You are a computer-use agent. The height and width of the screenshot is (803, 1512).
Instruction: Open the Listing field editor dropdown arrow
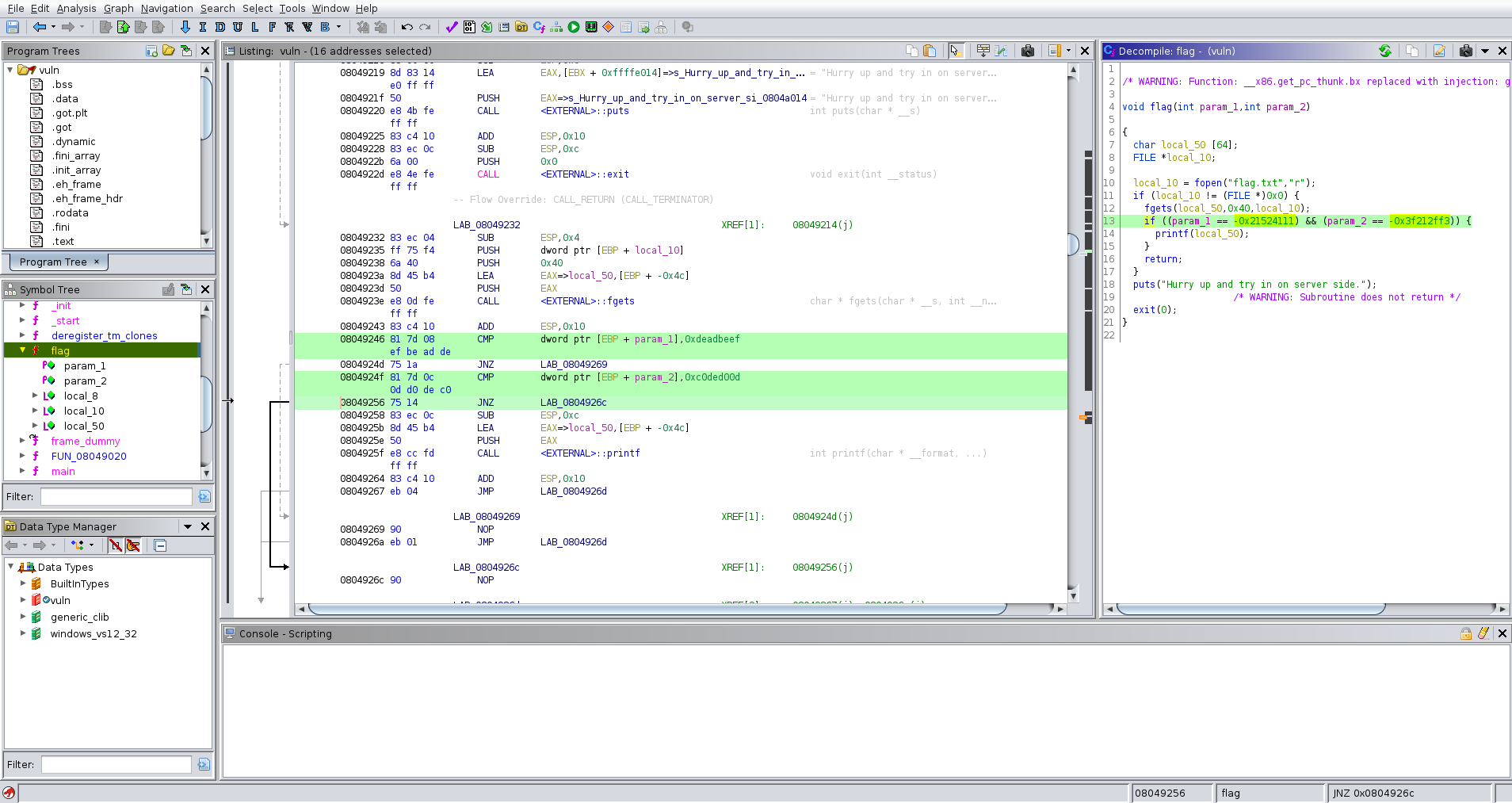point(1068,51)
